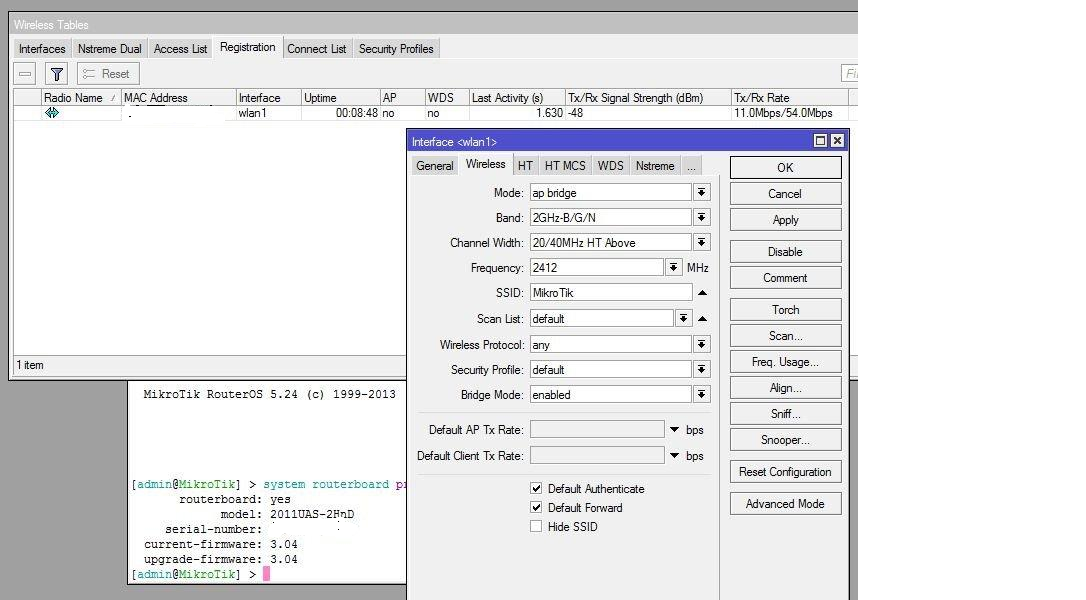This screenshot has width=1086, height=600.
Task: Click the Default AP Tx Rate field
Action: point(597,430)
